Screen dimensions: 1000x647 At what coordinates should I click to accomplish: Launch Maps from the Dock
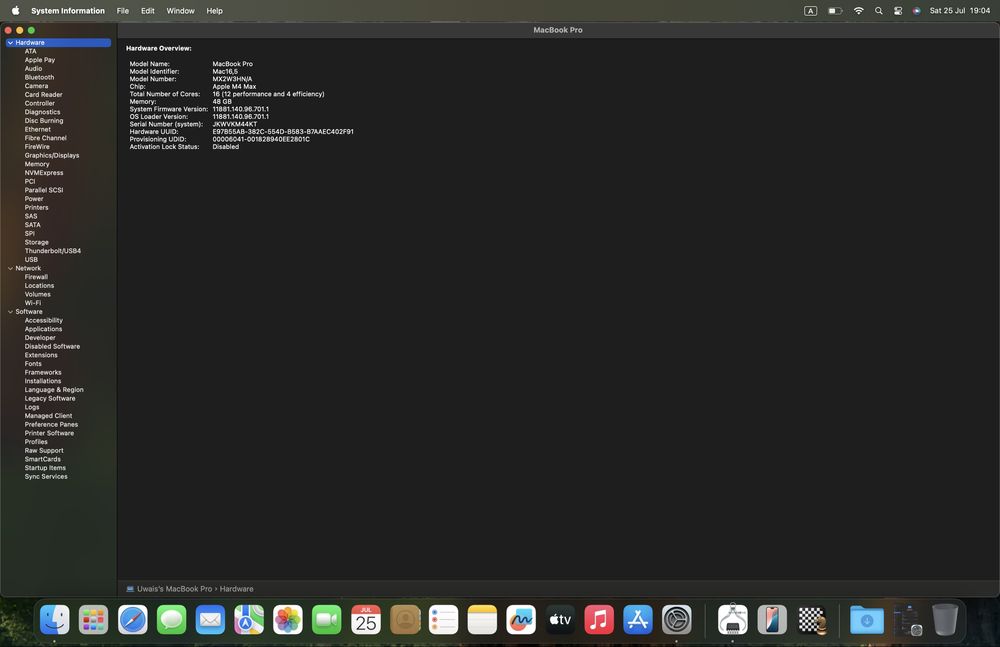click(x=249, y=620)
